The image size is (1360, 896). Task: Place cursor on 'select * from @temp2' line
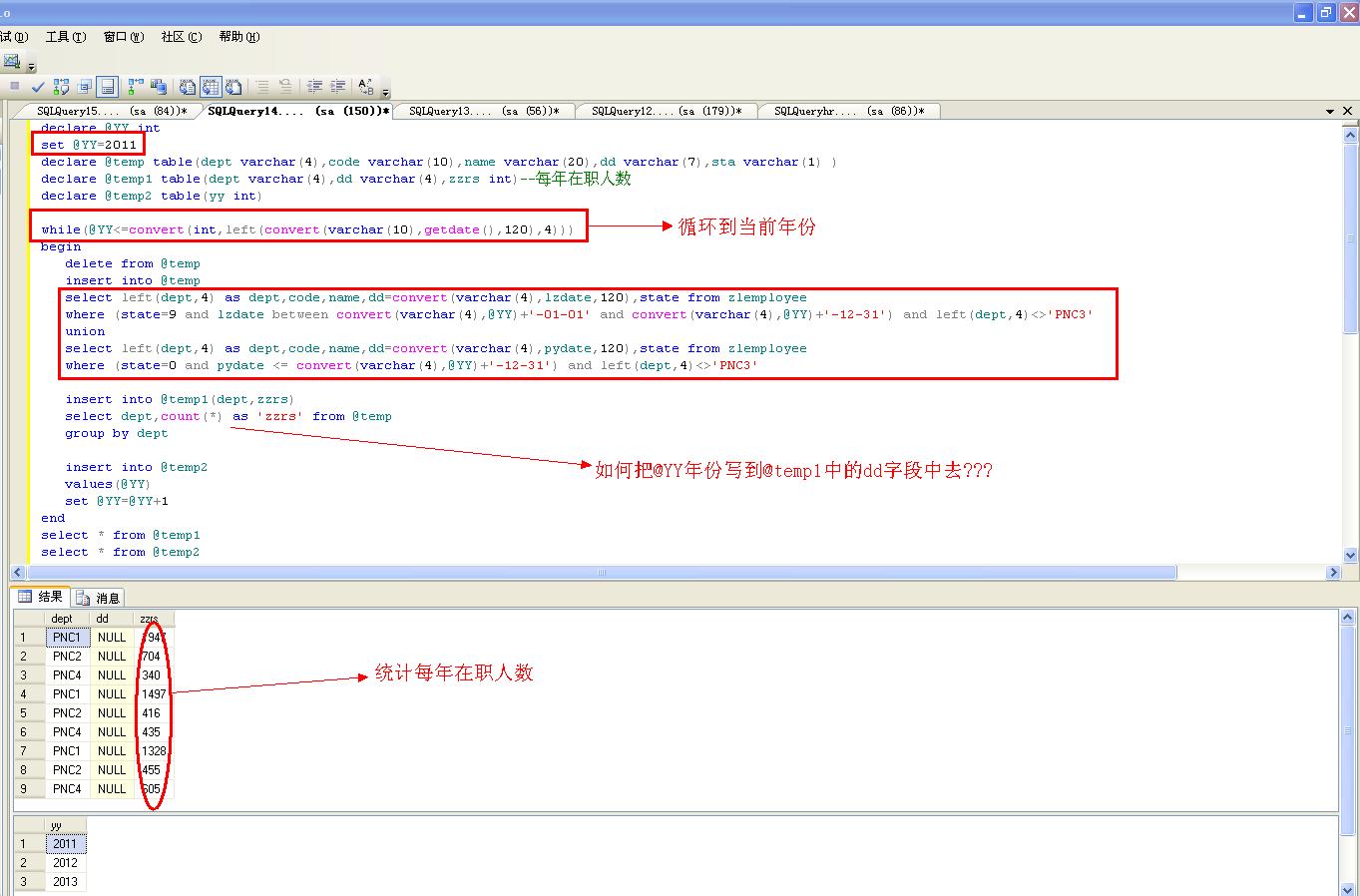(121, 552)
